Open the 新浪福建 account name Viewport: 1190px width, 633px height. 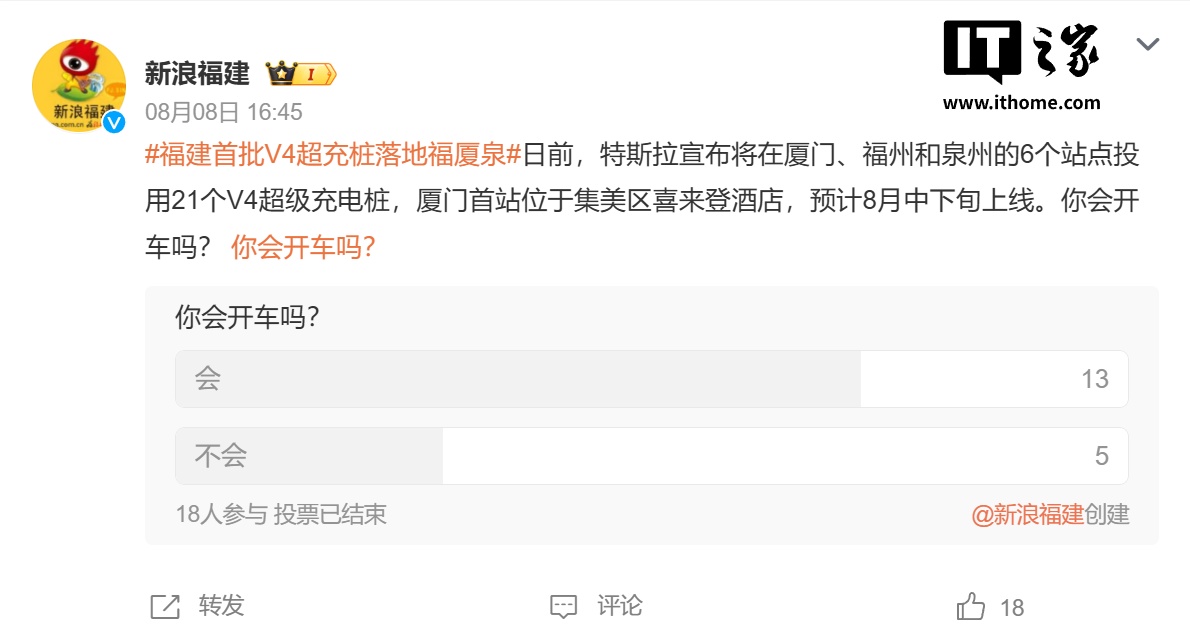(197, 73)
